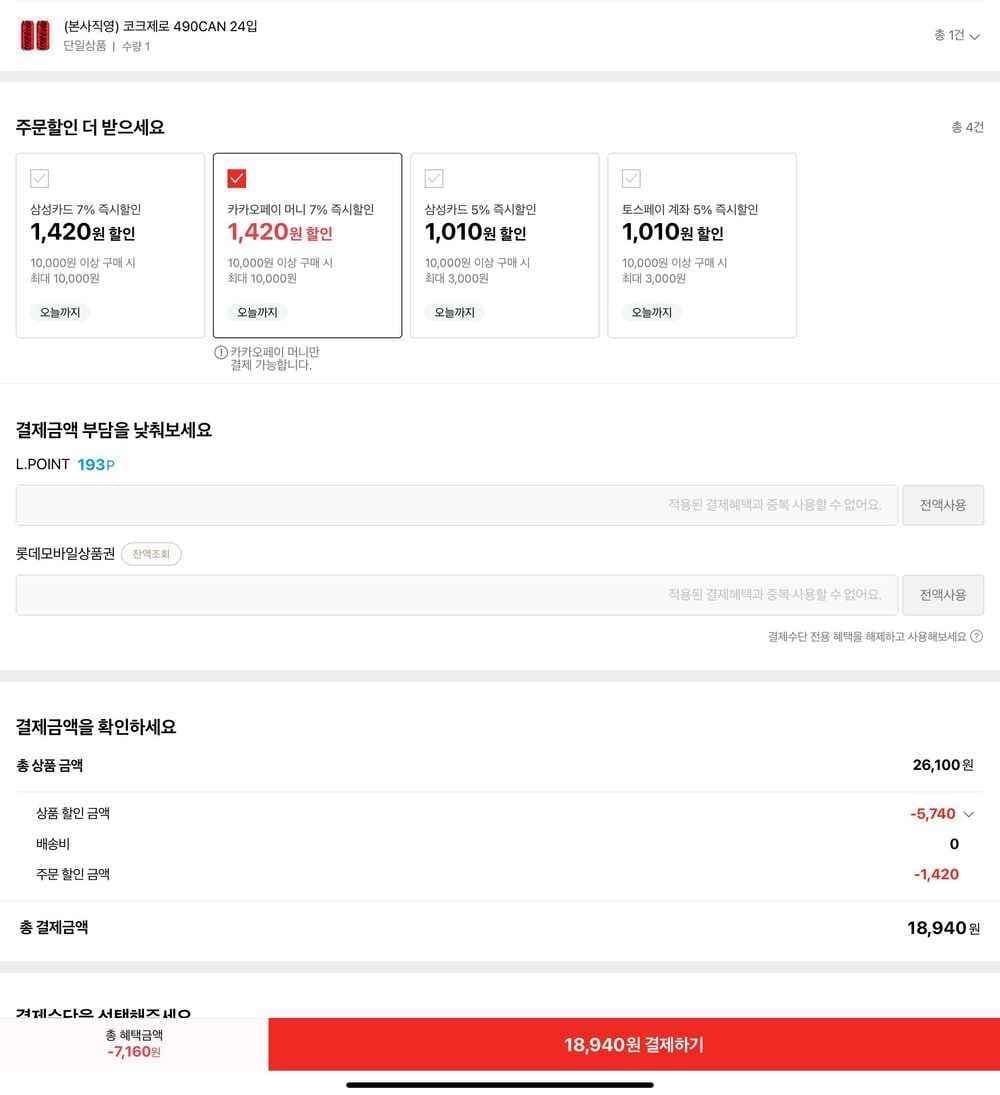
Task: Click the 193P L.POINT balance text
Action: [96, 464]
